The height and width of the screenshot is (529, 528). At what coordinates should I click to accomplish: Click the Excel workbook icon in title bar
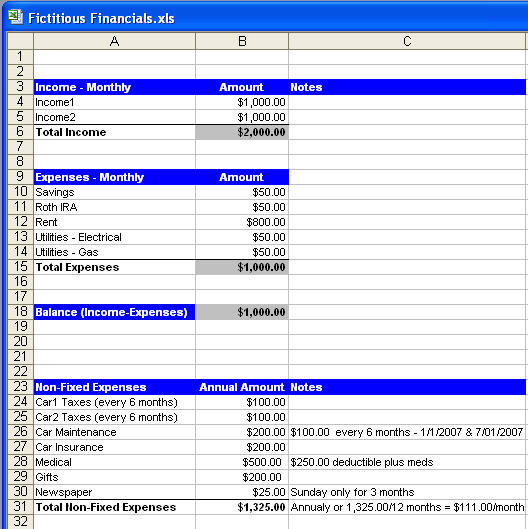pyautogui.click(x=15, y=17)
